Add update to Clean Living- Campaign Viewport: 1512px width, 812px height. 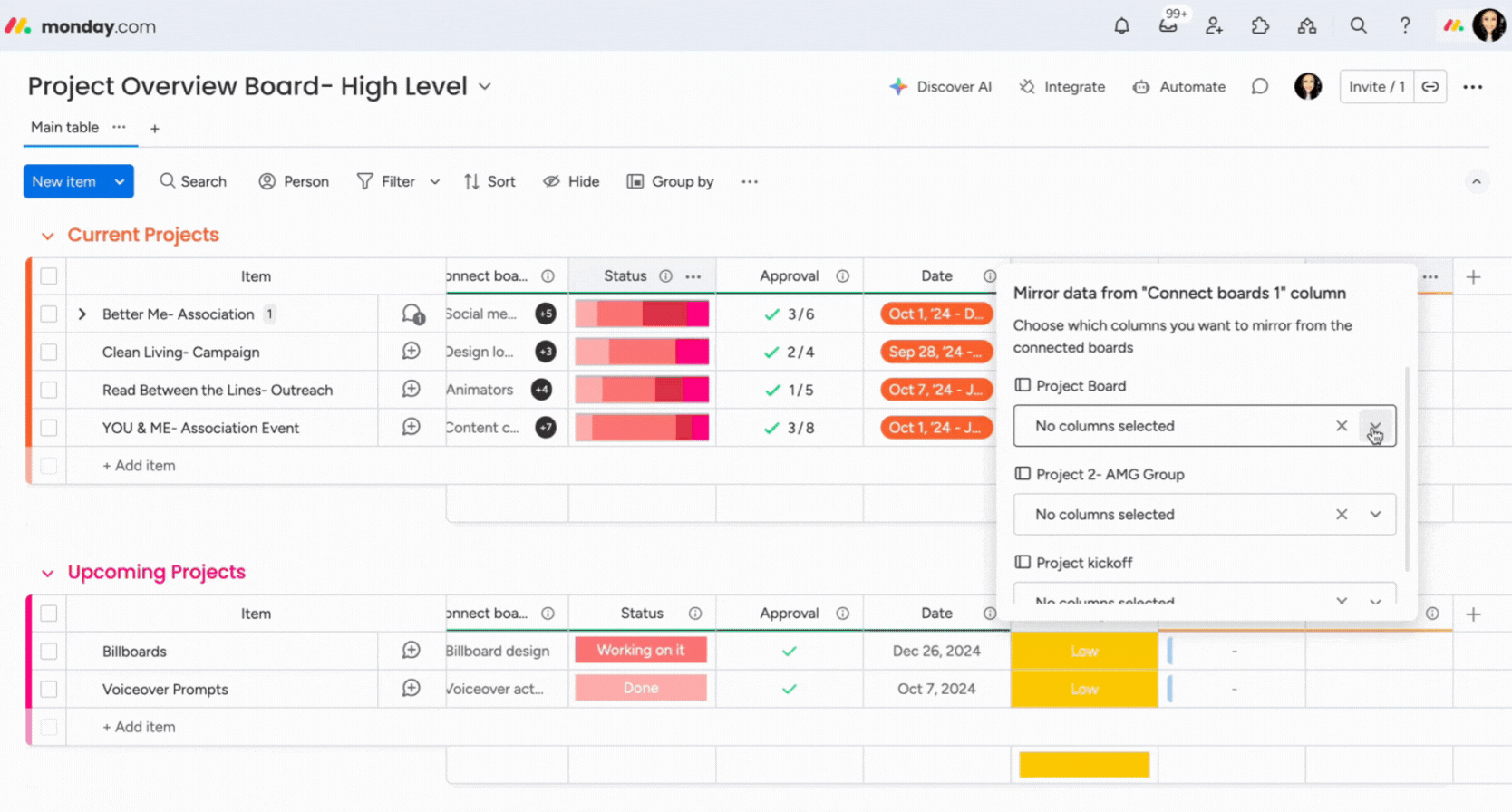[412, 352]
